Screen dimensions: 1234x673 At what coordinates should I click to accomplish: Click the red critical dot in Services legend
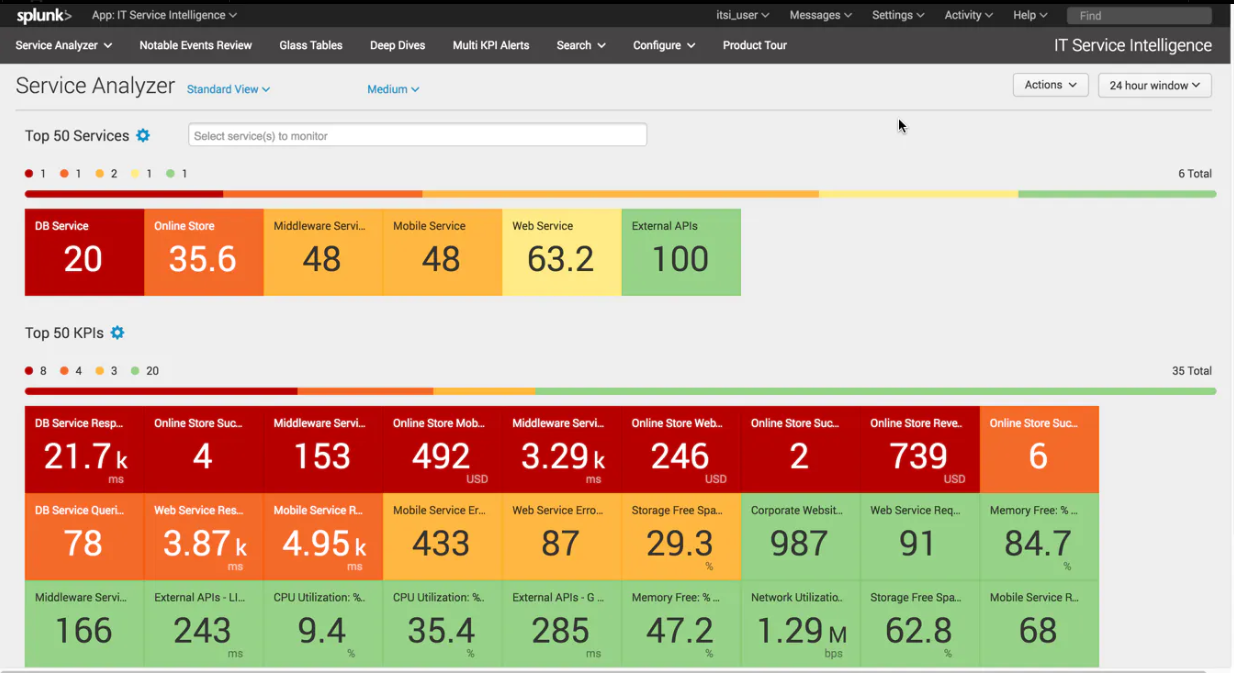point(29,173)
